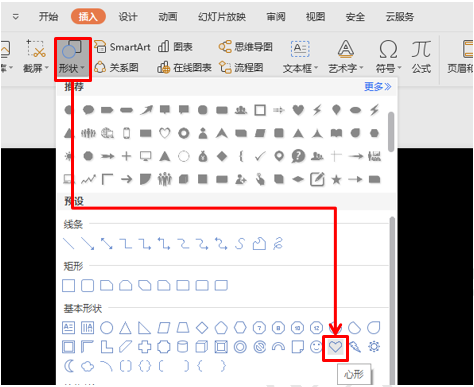Image resolution: width=474 pixels, height=387 pixels.
Task: Choose the smiley face shape
Action: pos(316,347)
